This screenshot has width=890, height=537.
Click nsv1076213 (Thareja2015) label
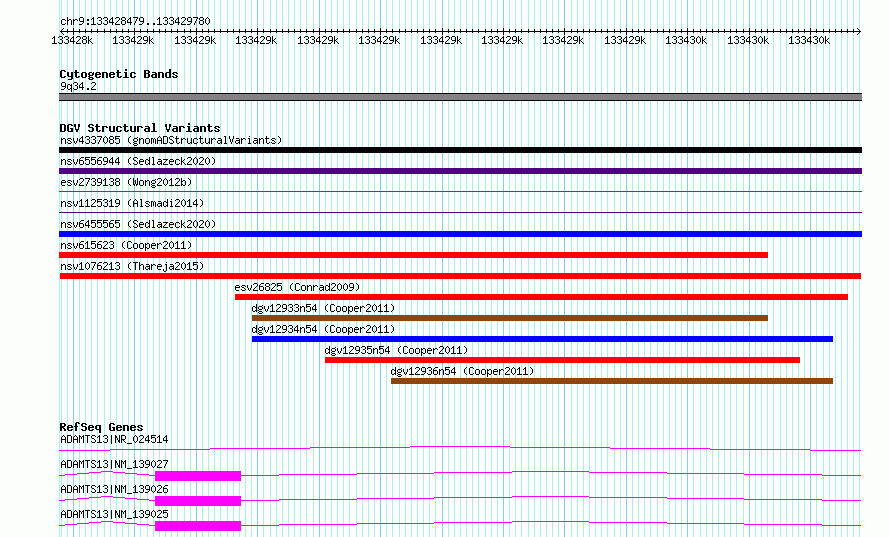[x=132, y=266]
